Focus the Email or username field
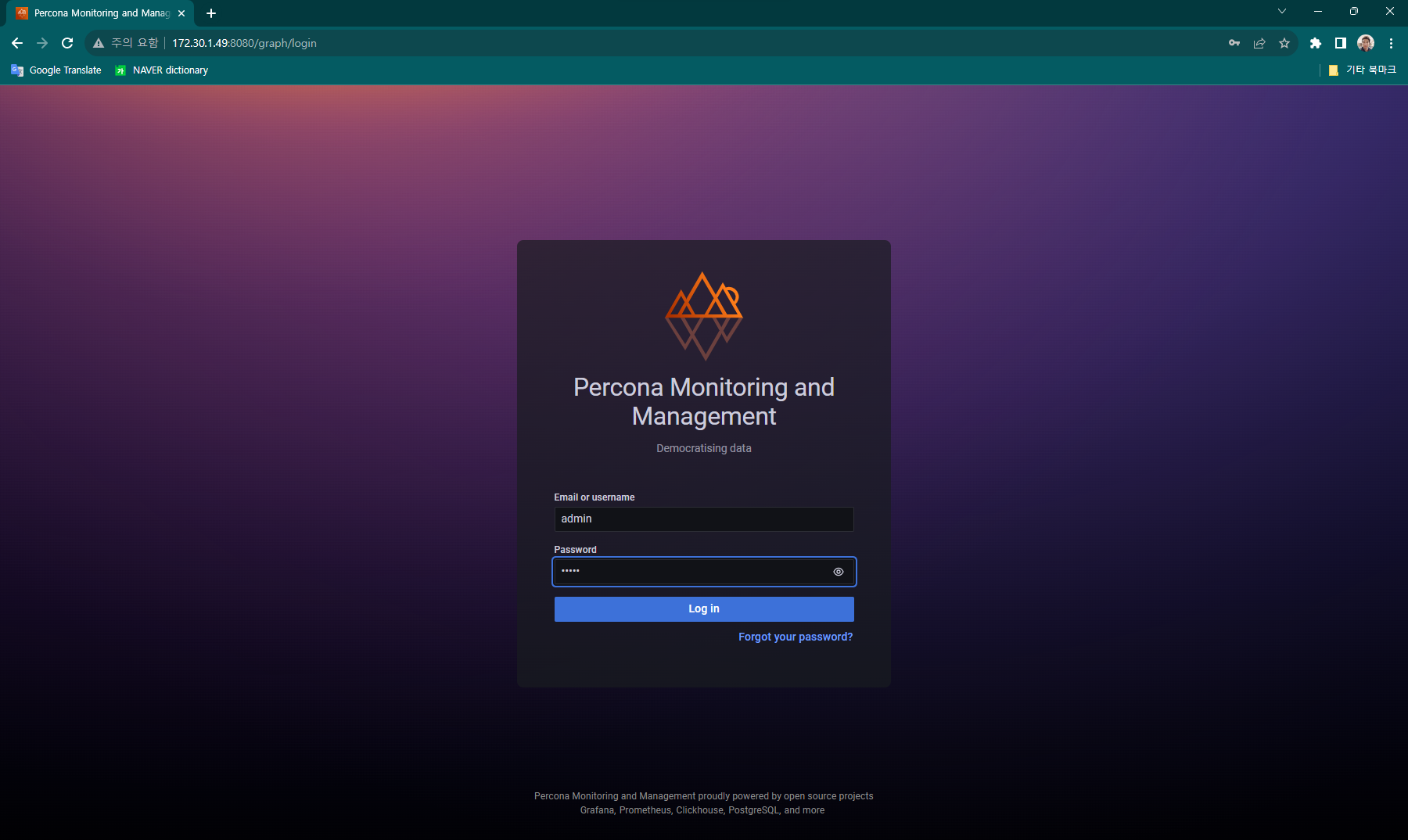Screen dimensions: 1408x840 704,519
